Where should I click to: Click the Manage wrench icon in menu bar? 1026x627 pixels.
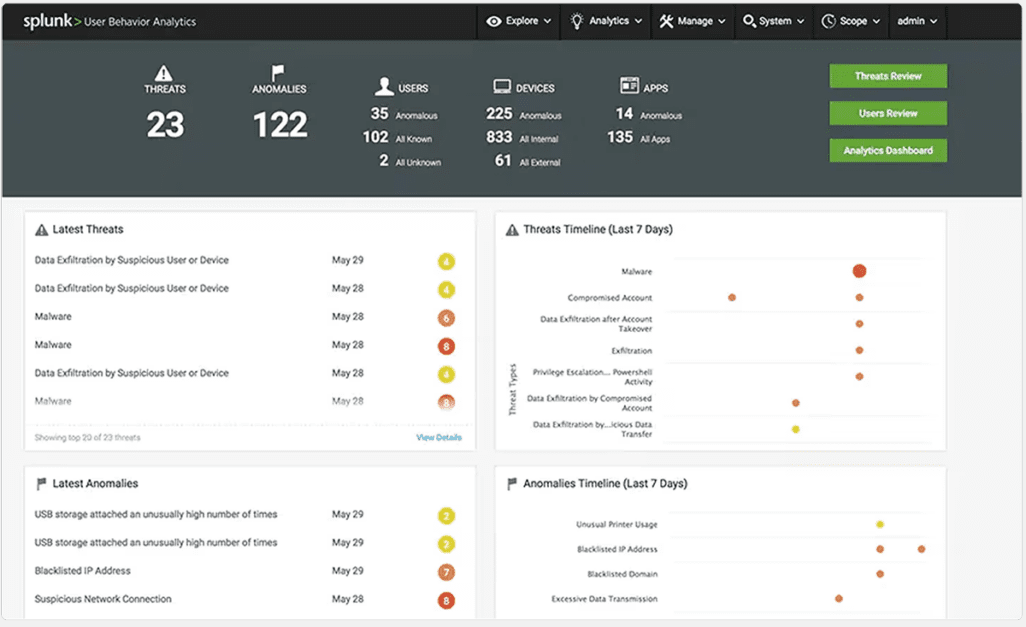click(665, 20)
